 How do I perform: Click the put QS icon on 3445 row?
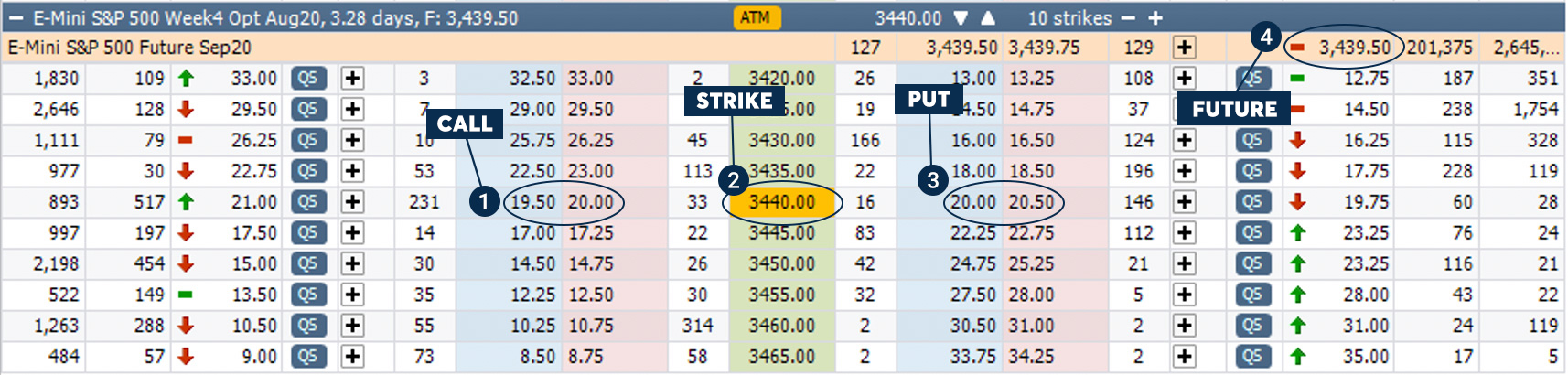pyautogui.click(x=1252, y=233)
